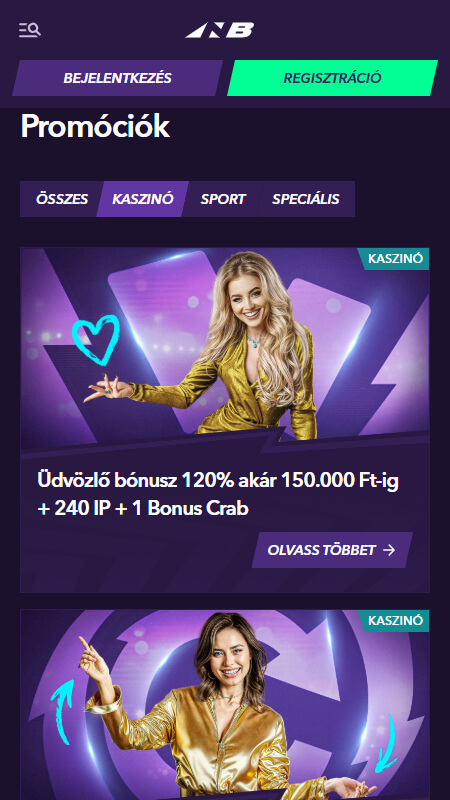This screenshot has width=450, height=800.
Task: Click the Bejelentkezés login button
Action: point(117,78)
